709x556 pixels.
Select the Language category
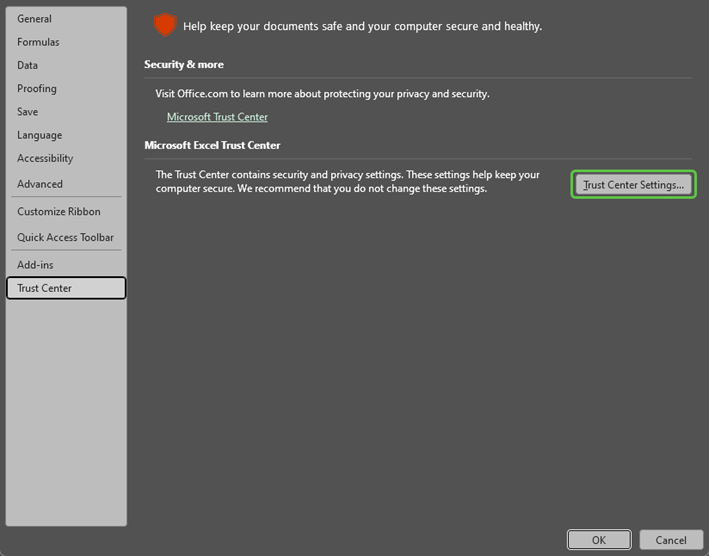(x=39, y=135)
